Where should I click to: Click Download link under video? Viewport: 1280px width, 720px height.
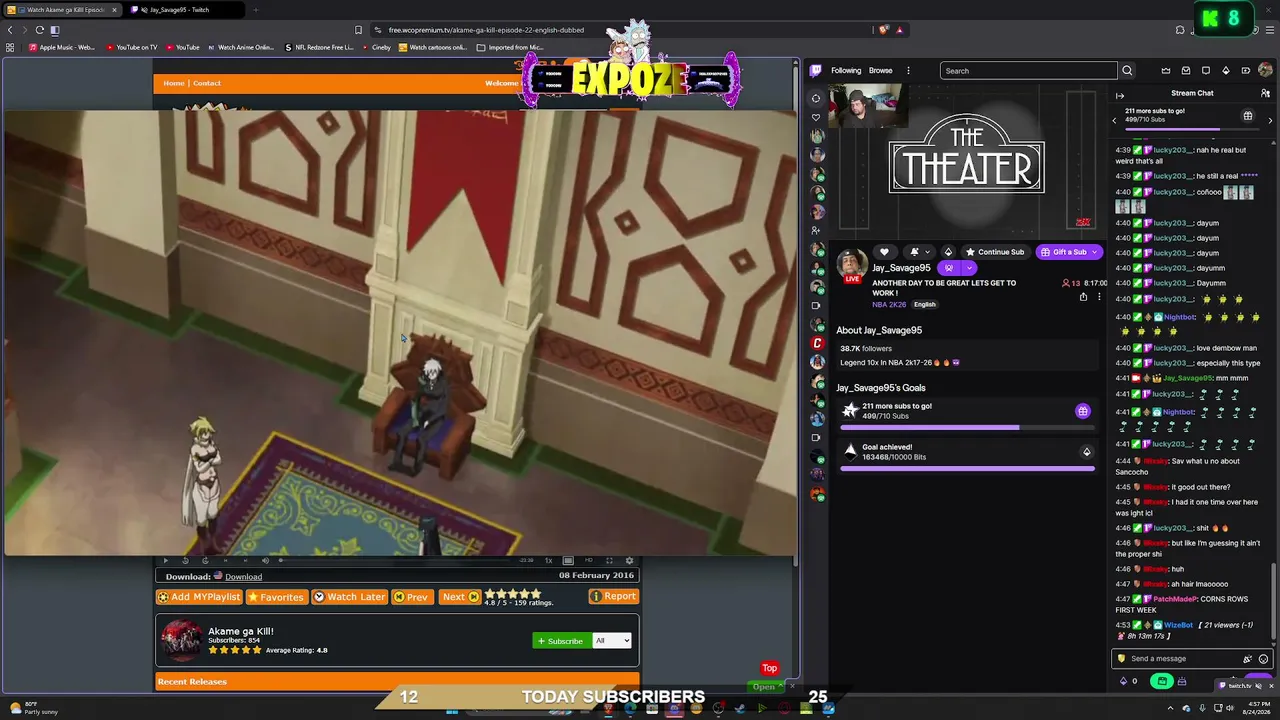[243, 577]
